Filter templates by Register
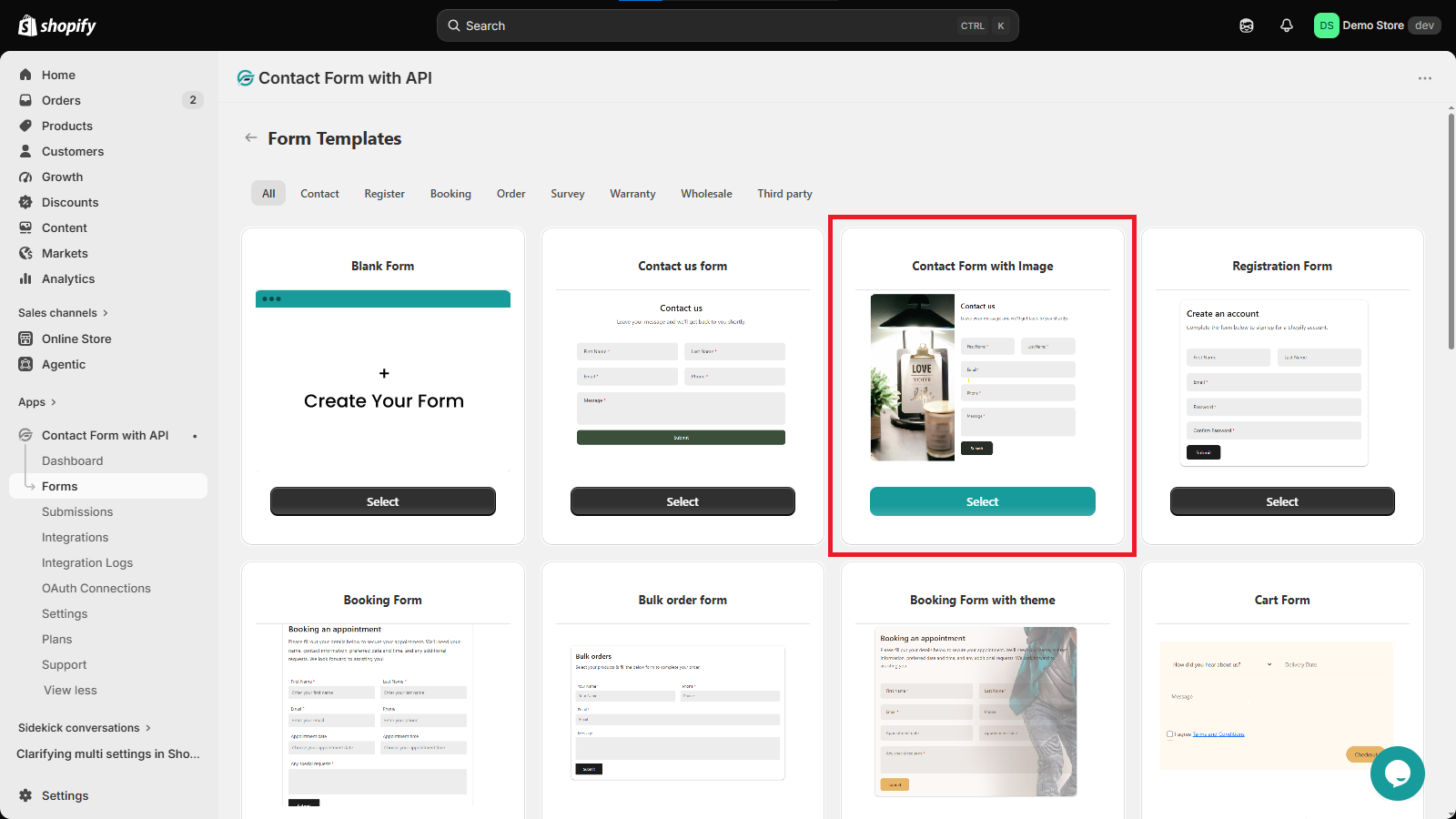This screenshot has width=1456, height=819. click(x=385, y=193)
